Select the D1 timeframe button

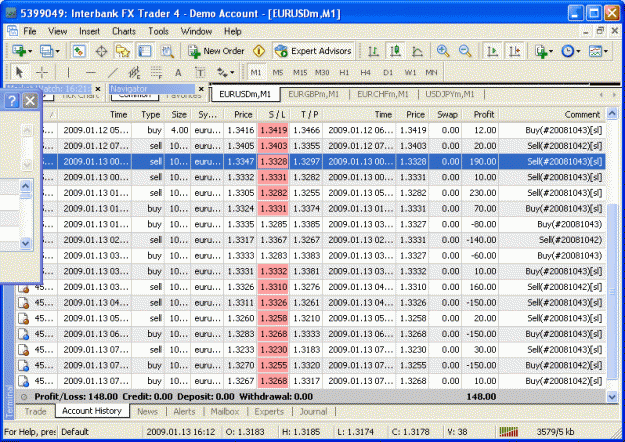(388, 73)
